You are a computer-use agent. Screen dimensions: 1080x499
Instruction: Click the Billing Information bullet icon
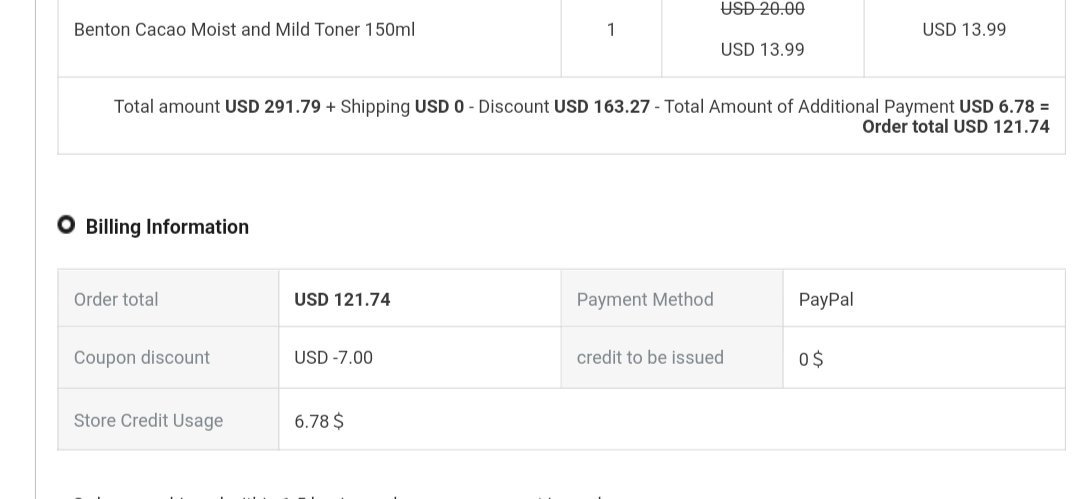tap(66, 225)
